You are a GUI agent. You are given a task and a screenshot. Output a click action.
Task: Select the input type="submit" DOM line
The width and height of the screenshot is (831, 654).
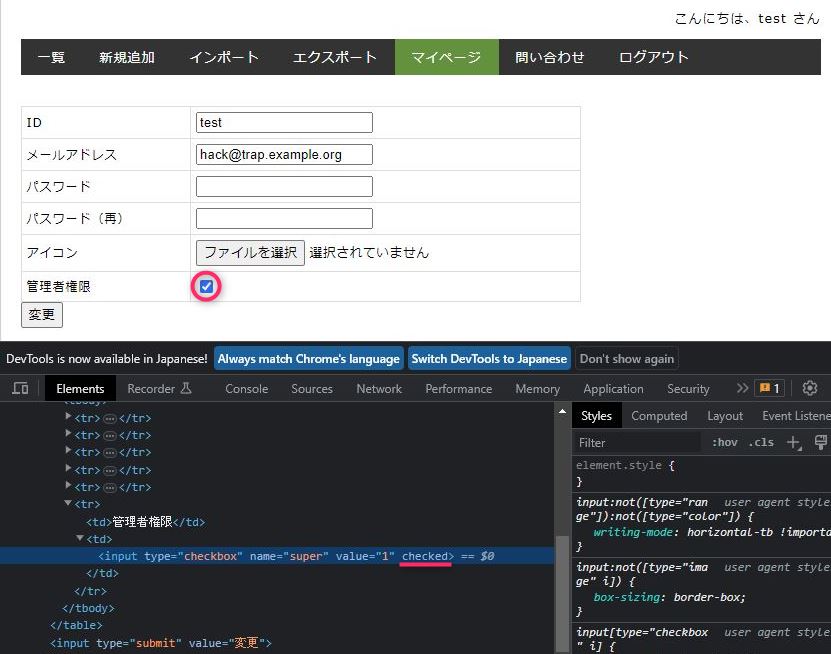pos(161,643)
